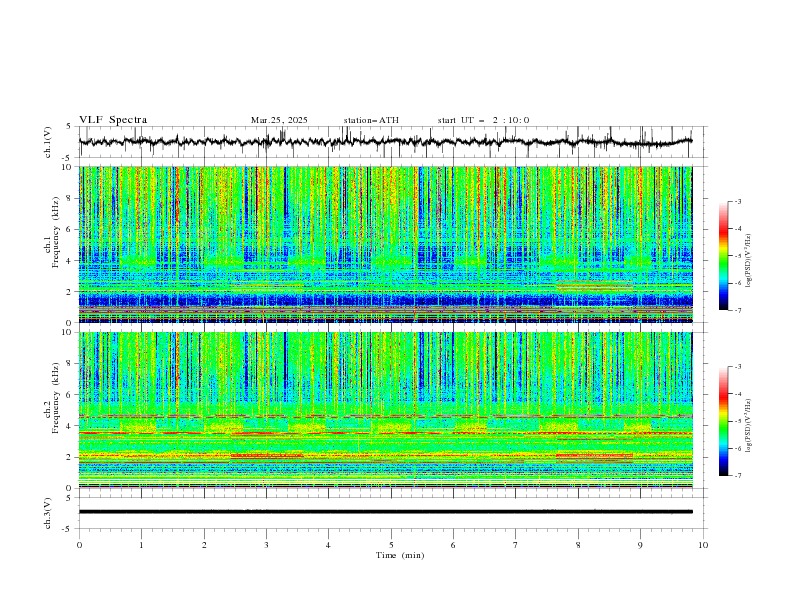The width and height of the screenshot is (792, 612).
Task: Click the log(PSD) label beside ch.2 color bar
Action: pos(749,426)
